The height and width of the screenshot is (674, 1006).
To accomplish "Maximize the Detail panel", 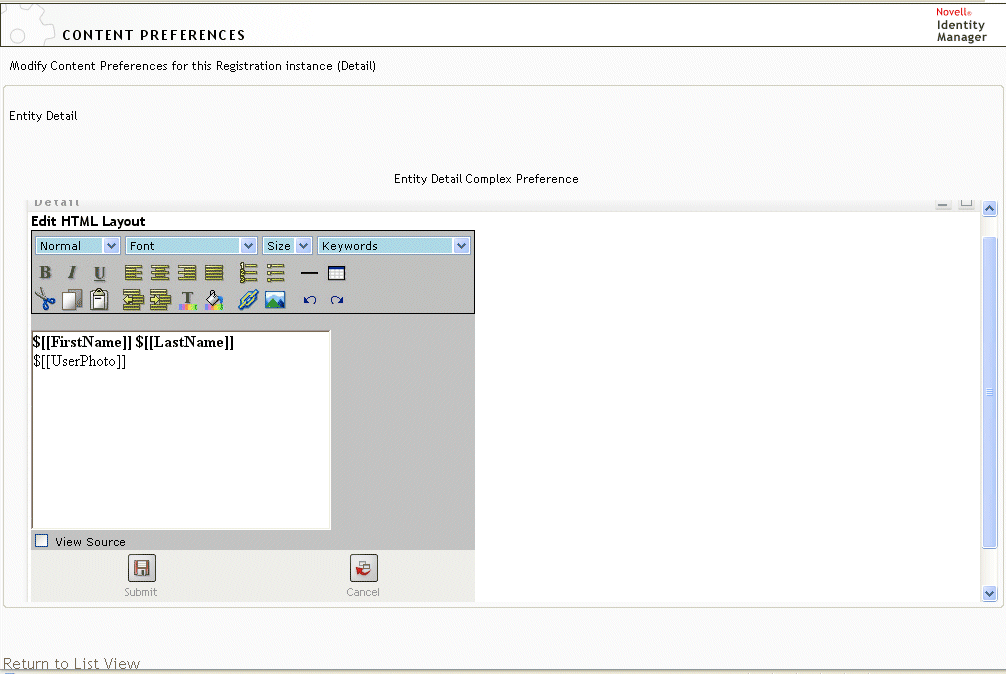I will pos(966,203).
